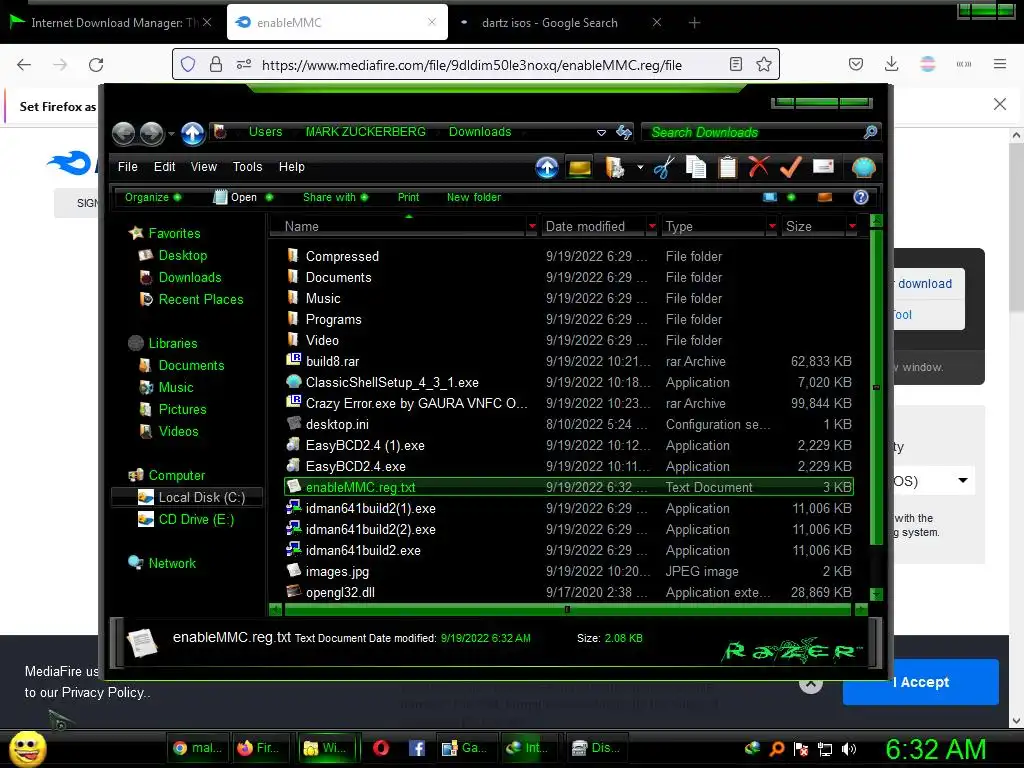1024x768 pixels.
Task: Open the address bar history dropdown arrow
Action: tap(601, 133)
